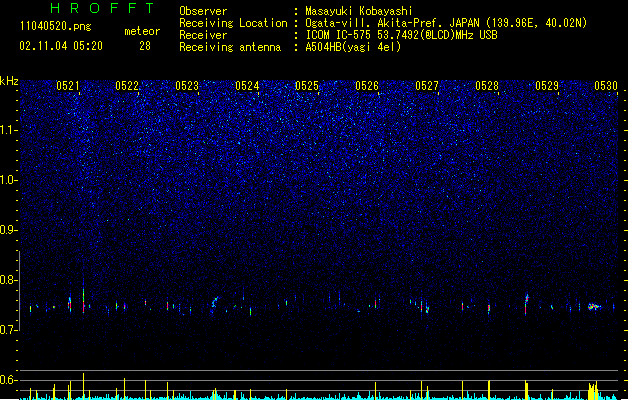Screen dimensions: 629x400
Task: Click observer name Masayuki Kobayashi
Action: (359, 11)
